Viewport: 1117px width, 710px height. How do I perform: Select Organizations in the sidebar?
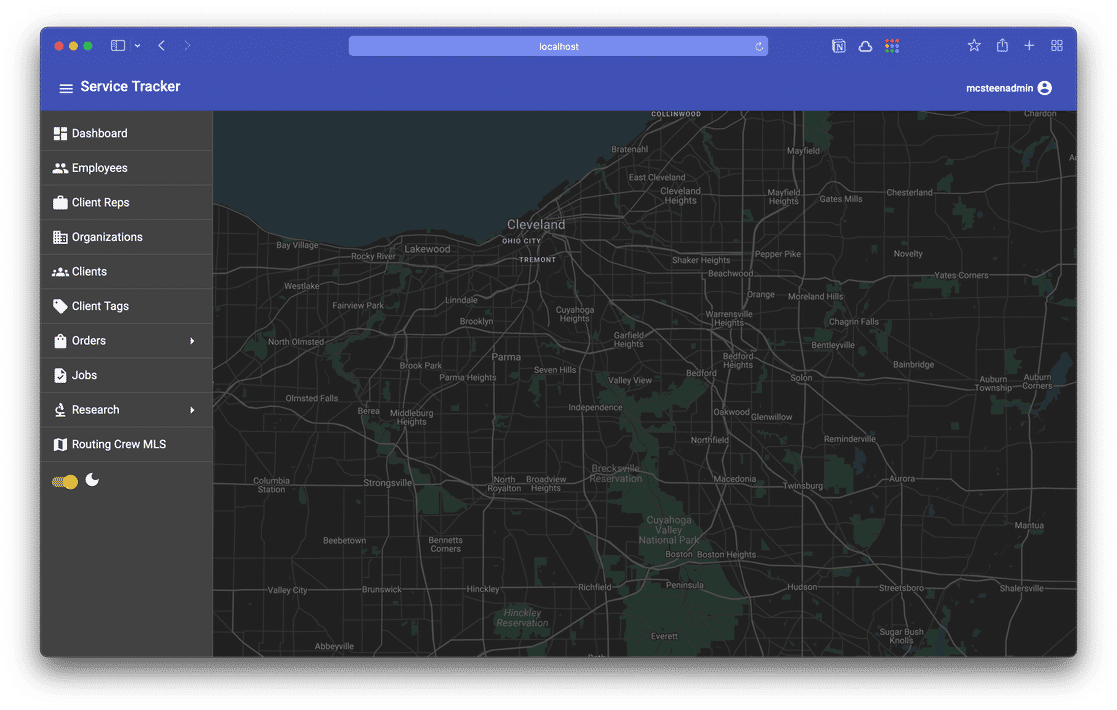click(x=126, y=237)
